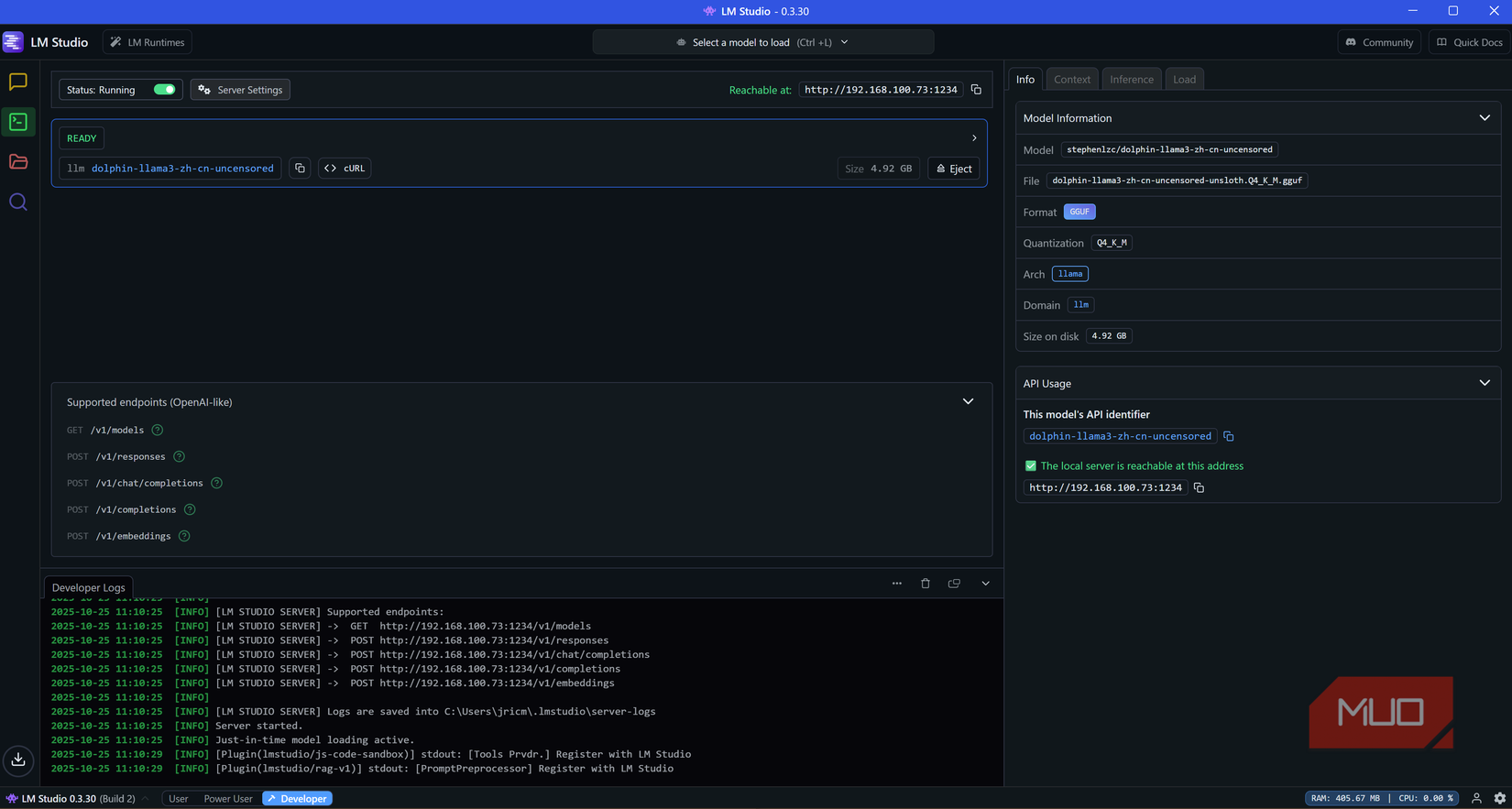Screen dimensions: 1512x809
Task: Click the Size 4.92 GB label in READY card
Action: 878,169
